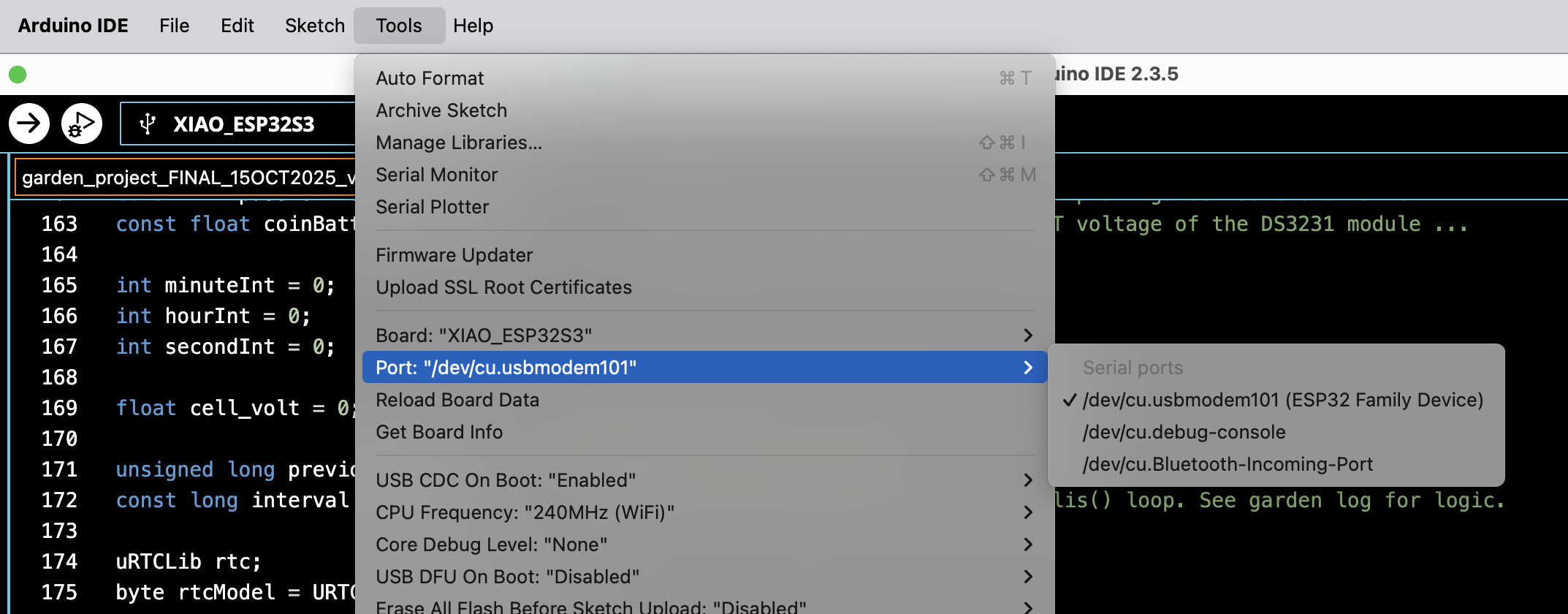1568x614 pixels.
Task: Click the green window maximize dot
Action: pos(18,75)
